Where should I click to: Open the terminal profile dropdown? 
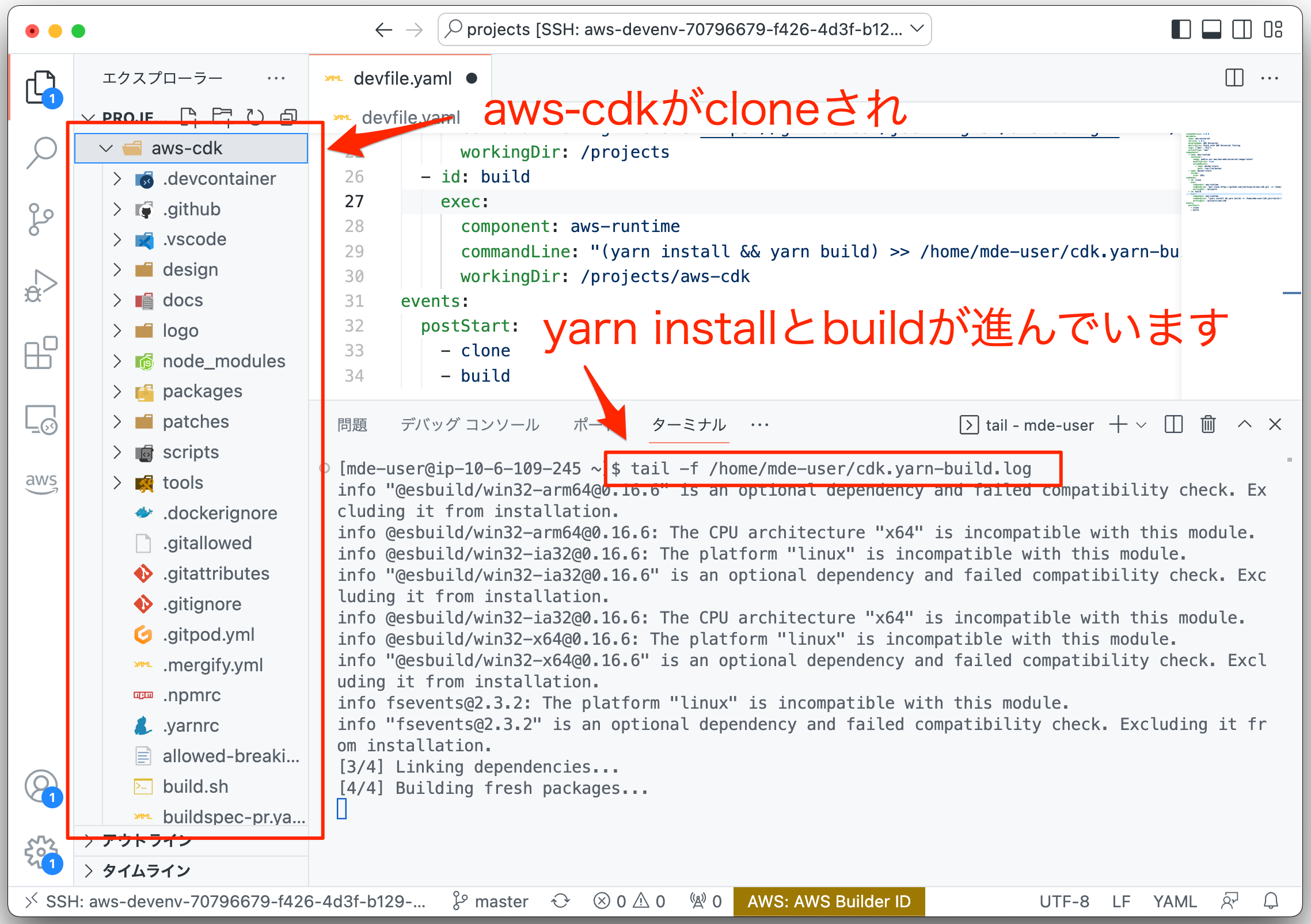click(1142, 425)
